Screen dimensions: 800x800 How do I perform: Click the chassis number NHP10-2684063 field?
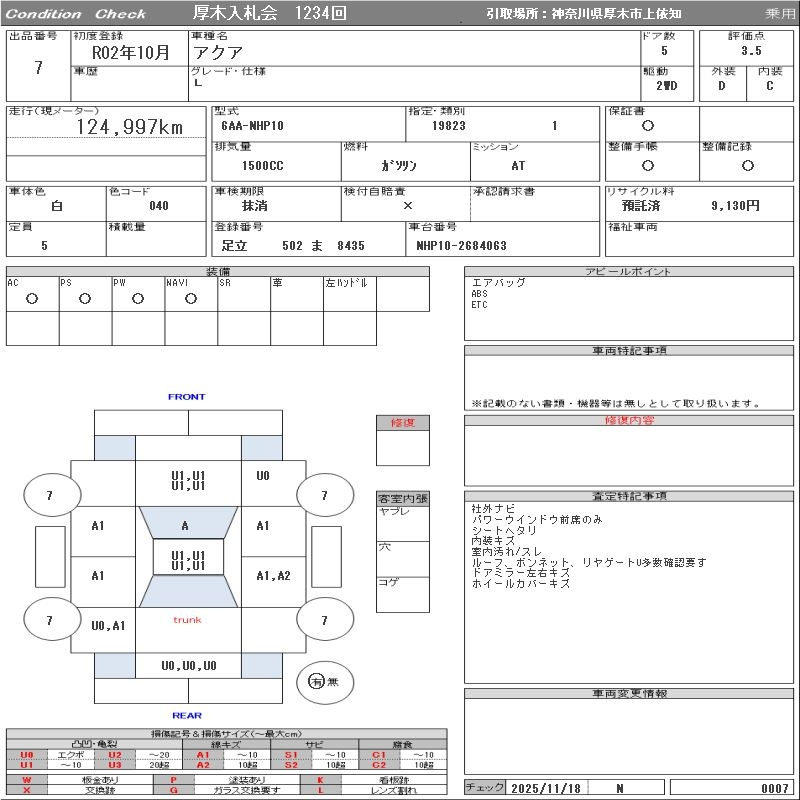pyautogui.click(x=462, y=245)
